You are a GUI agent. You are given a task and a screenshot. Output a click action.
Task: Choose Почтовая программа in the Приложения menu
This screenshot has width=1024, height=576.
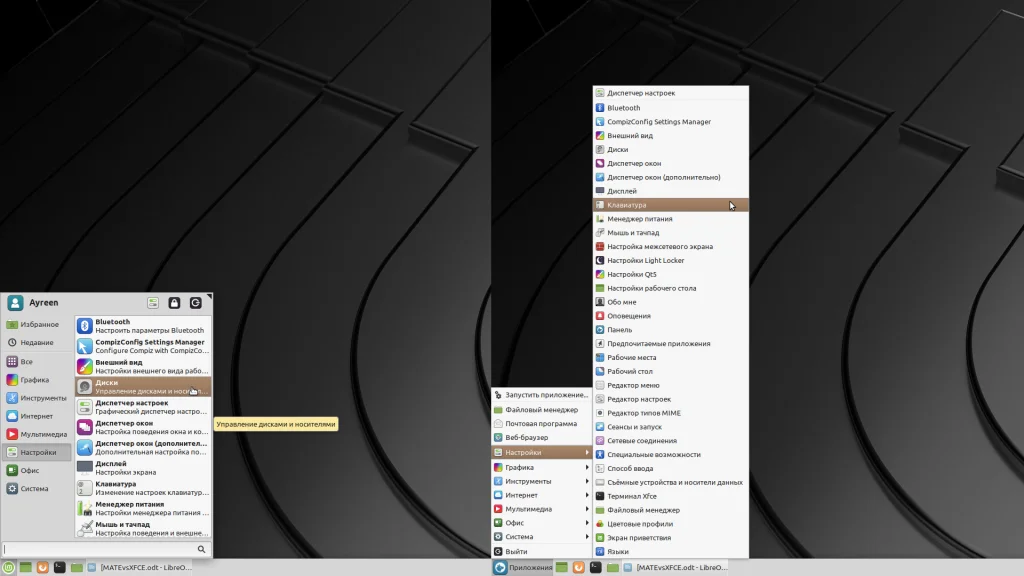click(541, 424)
